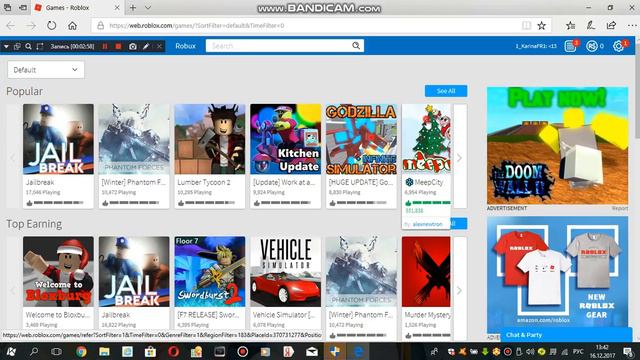Stop the Bandicam recording with red square
This screenshot has height=360, width=640.
(118, 47)
